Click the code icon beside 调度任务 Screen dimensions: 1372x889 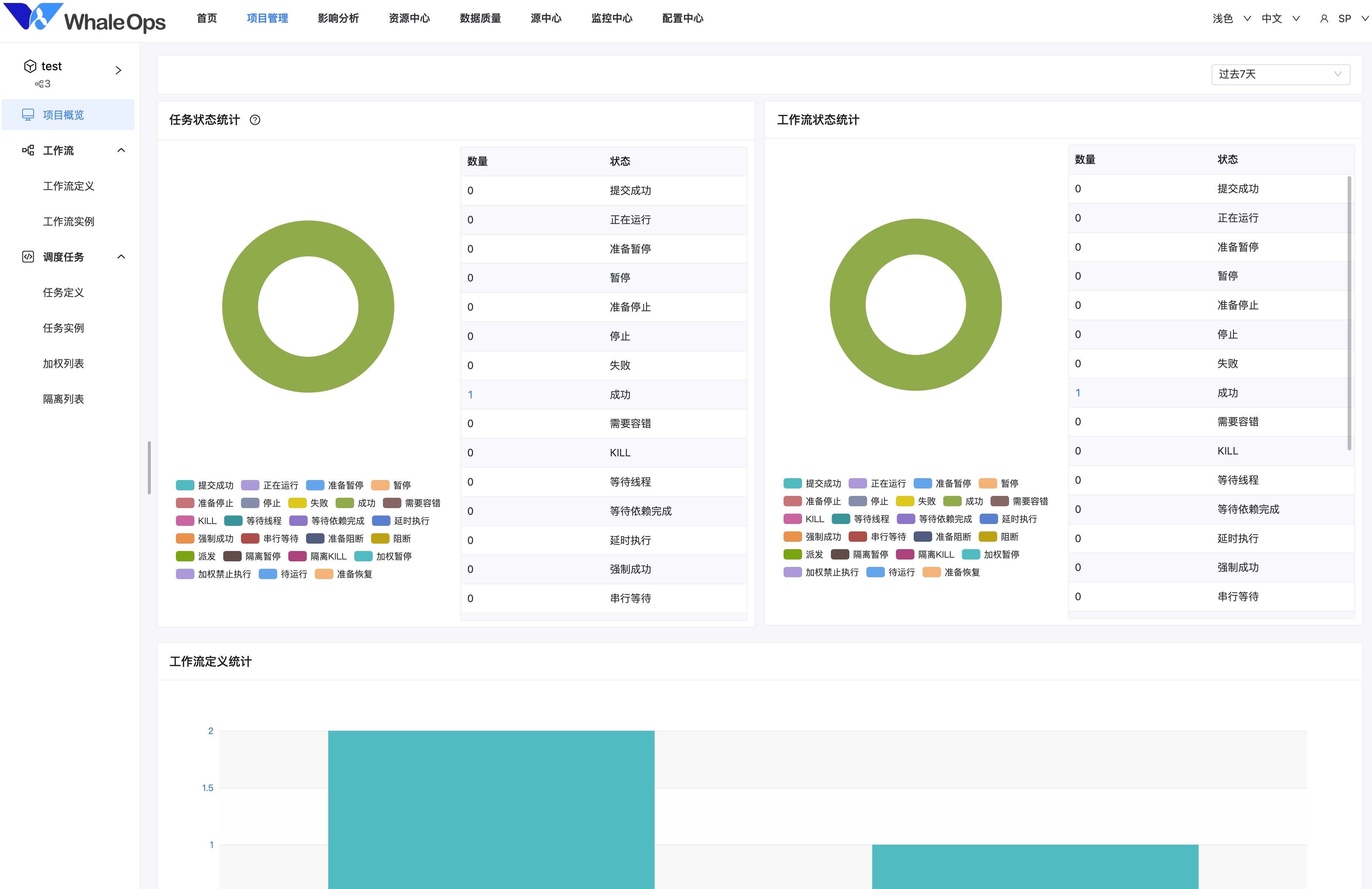tap(28, 257)
